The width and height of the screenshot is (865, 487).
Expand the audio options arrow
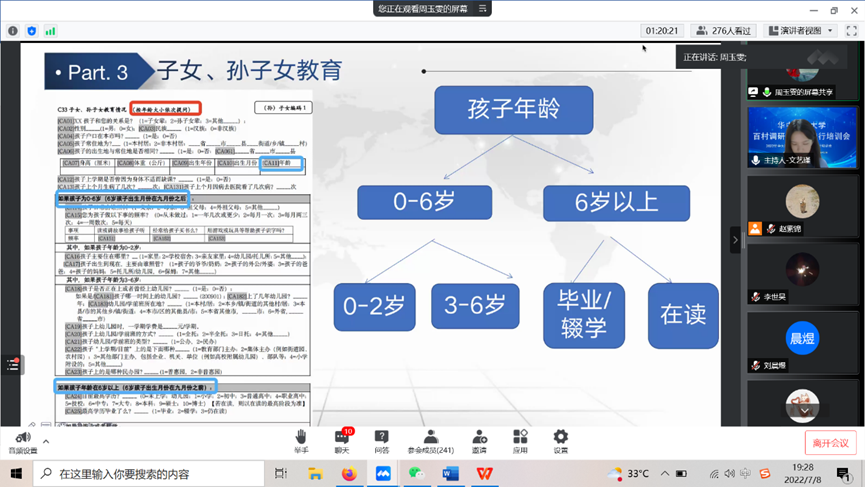(45, 440)
